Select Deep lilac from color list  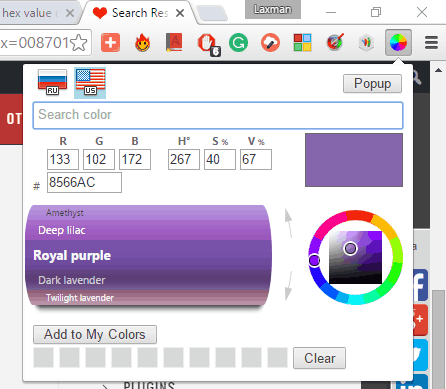point(62,230)
